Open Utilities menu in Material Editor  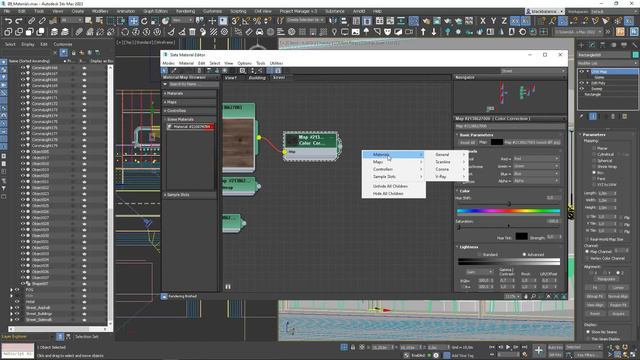[x=276, y=63]
